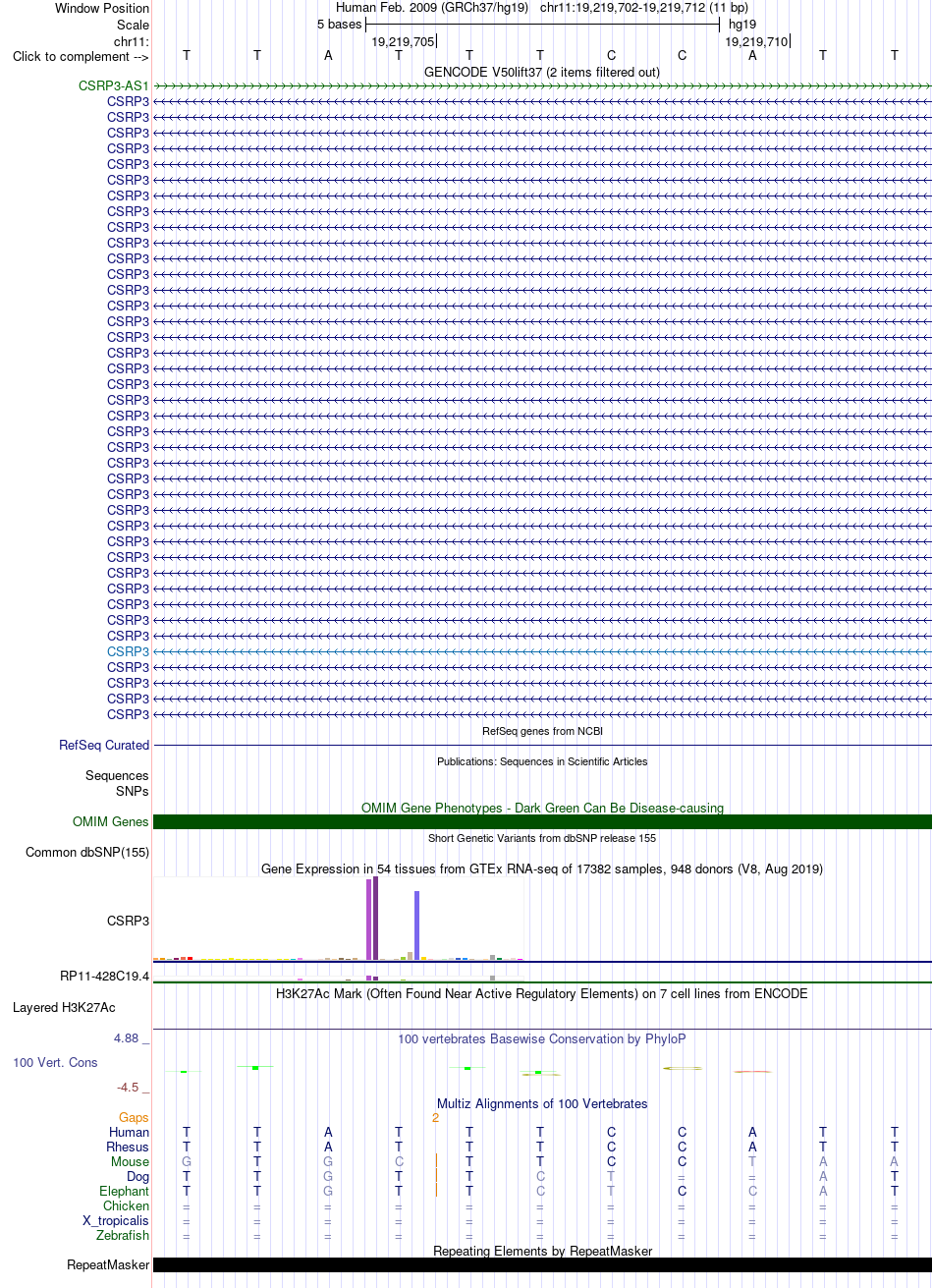Click 'Repeating Elements by RepeatMasker' title

click(542, 1251)
